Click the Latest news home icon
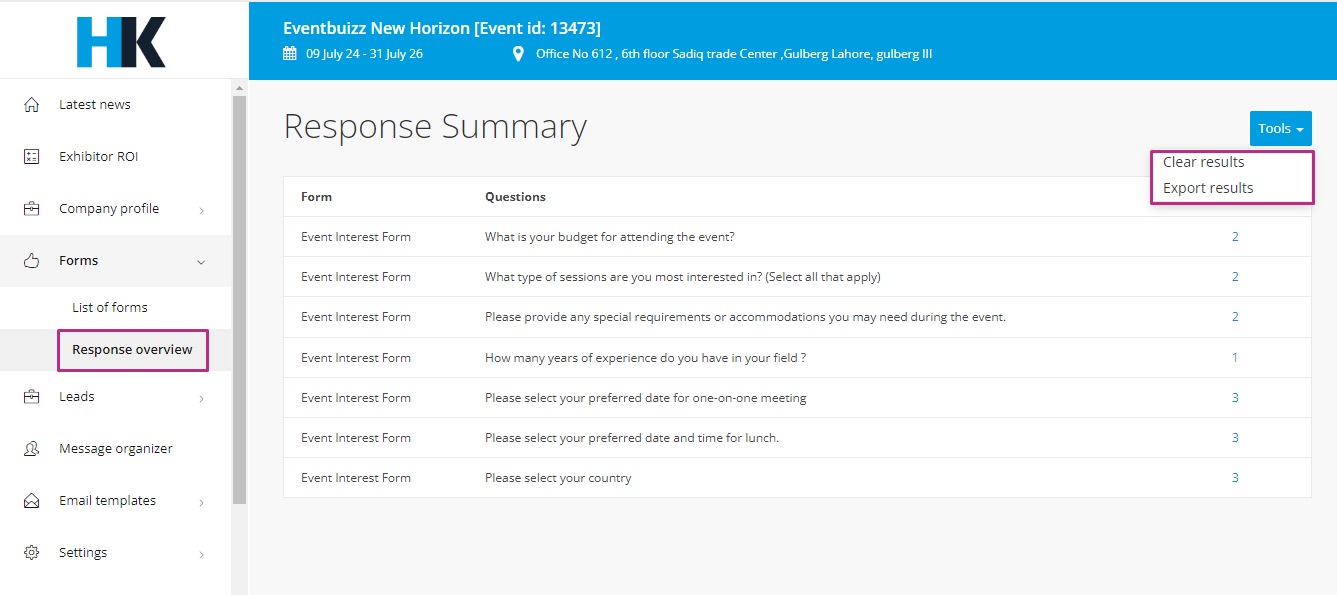Viewport: 1337px width, 595px height. click(x=32, y=105)
